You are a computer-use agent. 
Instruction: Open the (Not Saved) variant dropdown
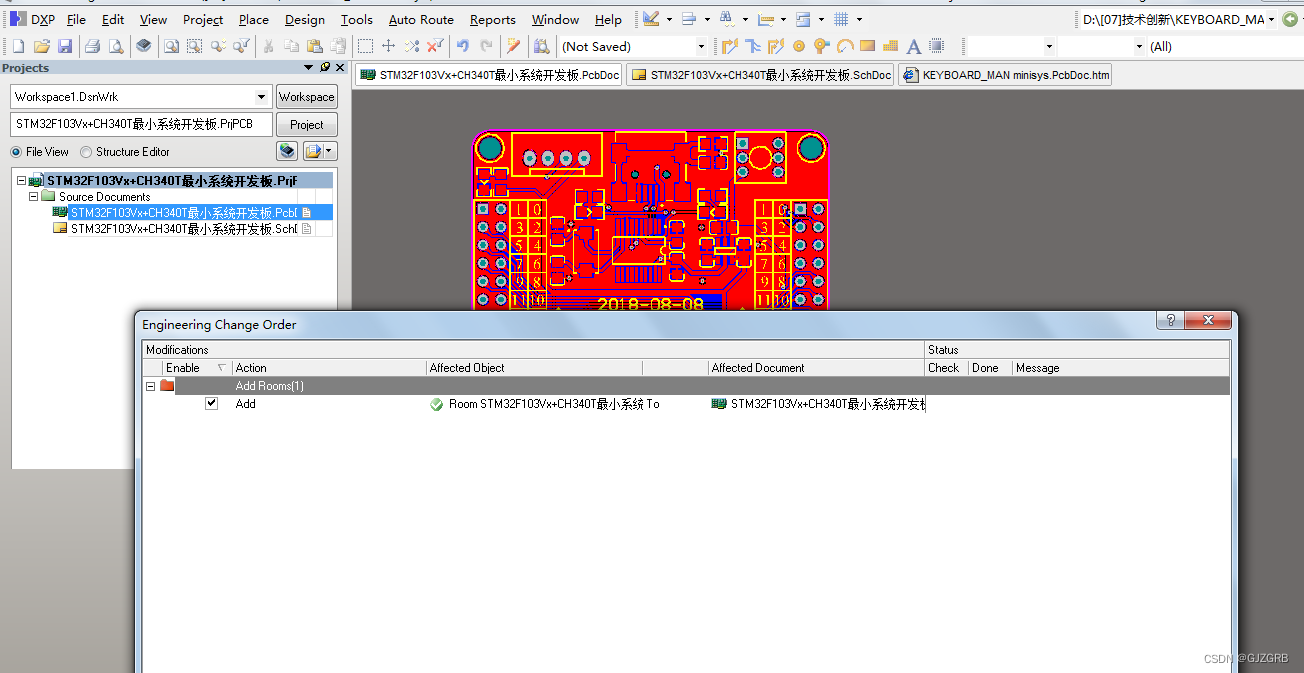point(700,46)
